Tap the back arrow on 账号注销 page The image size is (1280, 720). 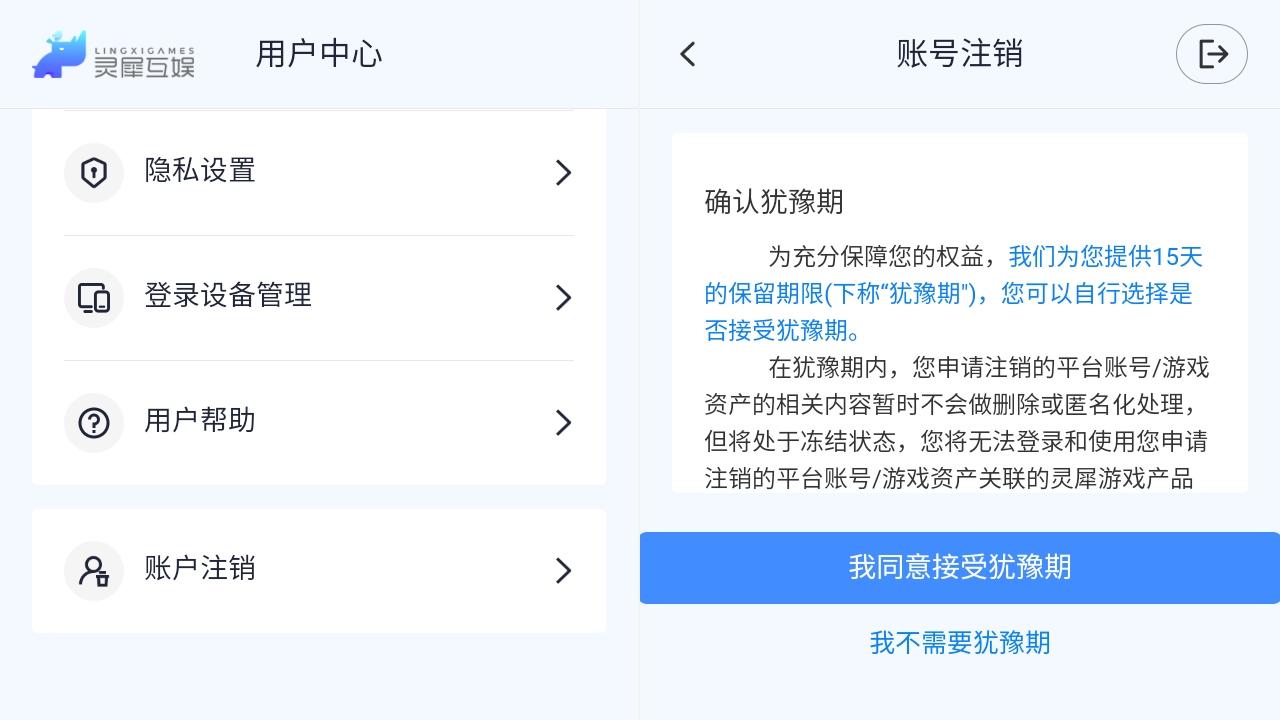pos(688,54)
